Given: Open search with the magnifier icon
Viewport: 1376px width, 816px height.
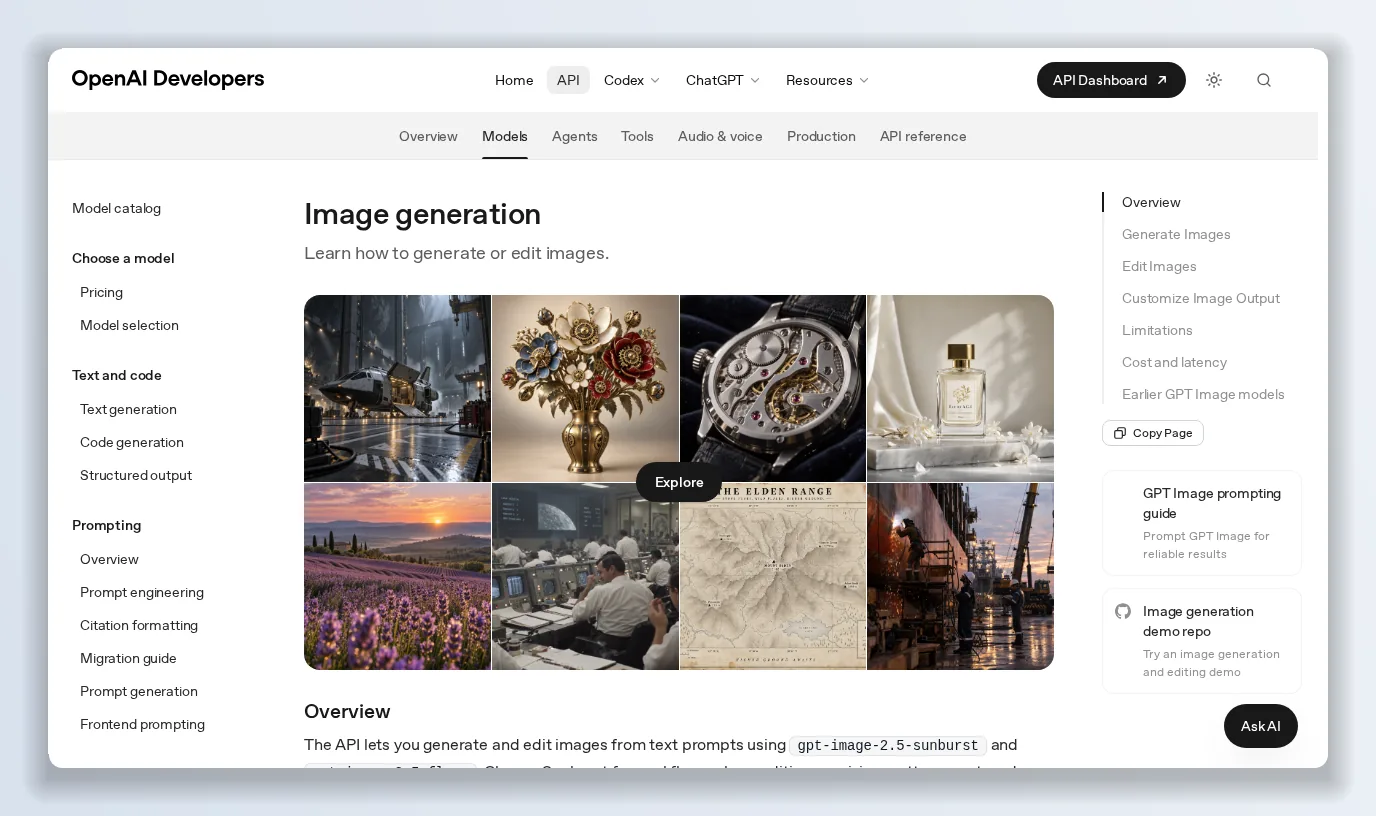Looking at the screenshot, I should tap(1264, 80).
